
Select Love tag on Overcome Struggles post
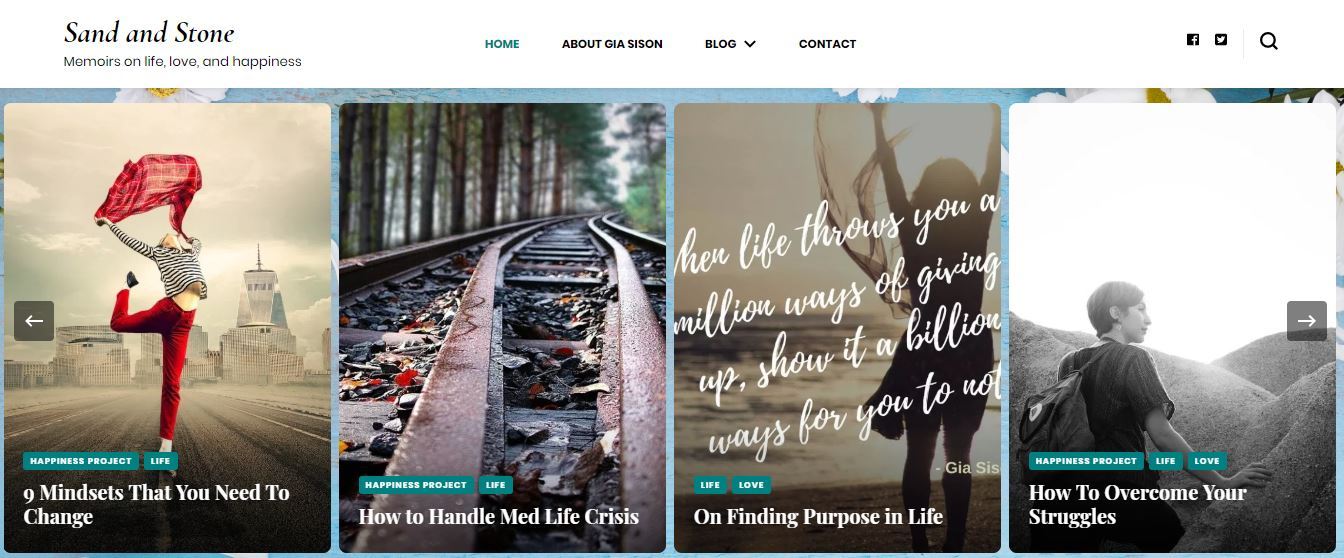1207,461
